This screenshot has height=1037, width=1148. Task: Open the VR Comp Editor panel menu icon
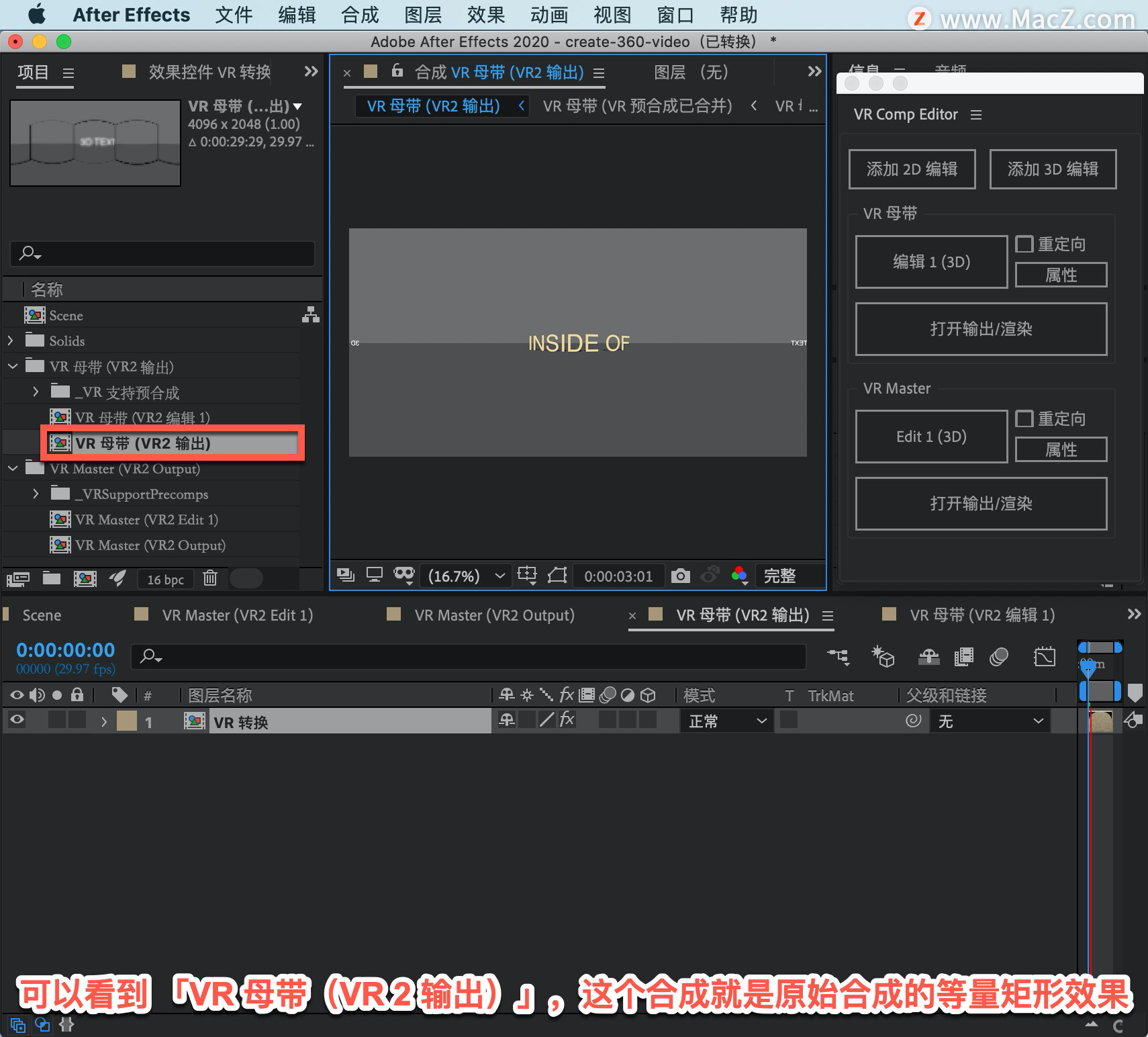(976, 115)
